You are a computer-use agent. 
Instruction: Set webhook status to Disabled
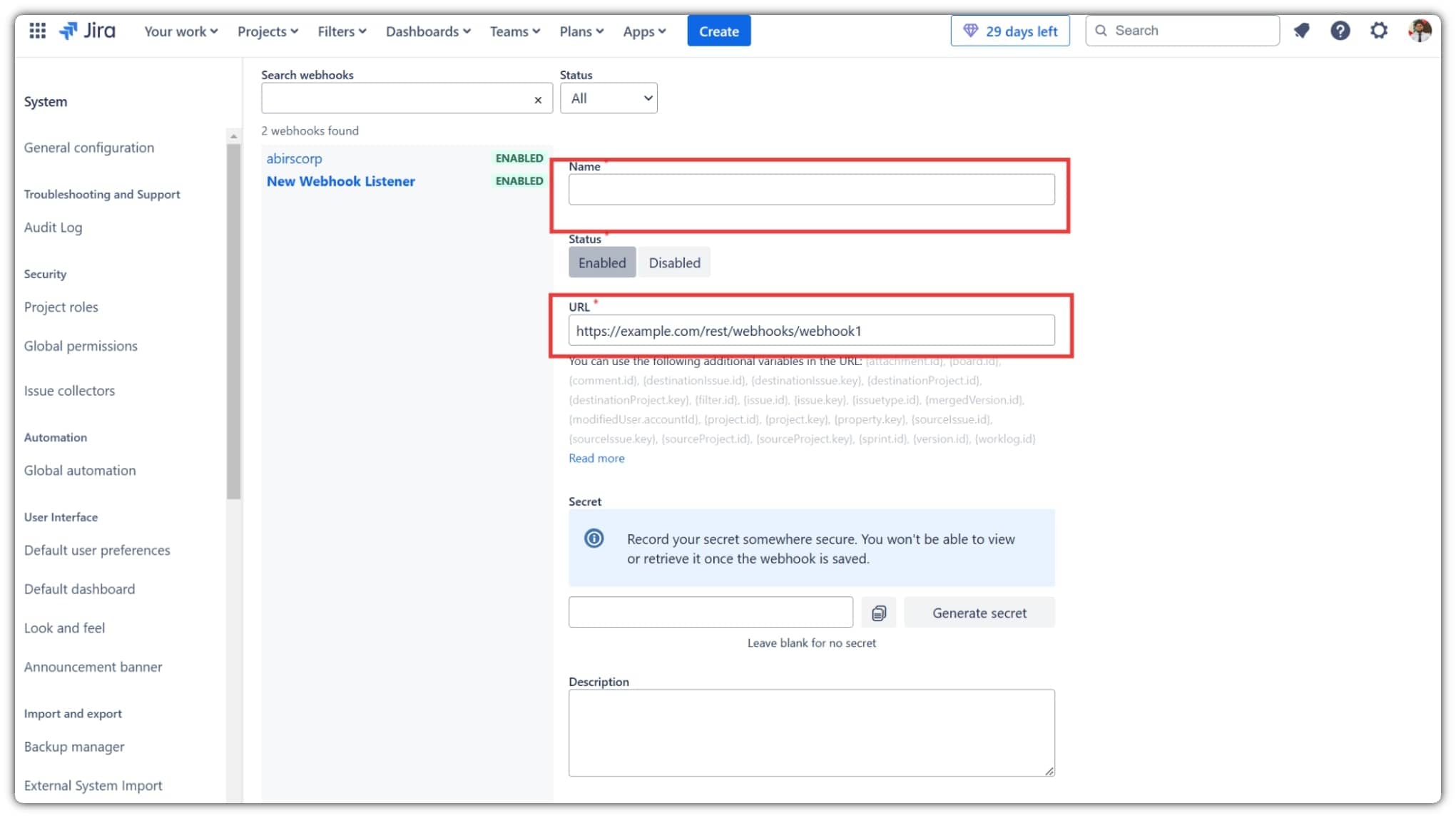coord(673,262)
